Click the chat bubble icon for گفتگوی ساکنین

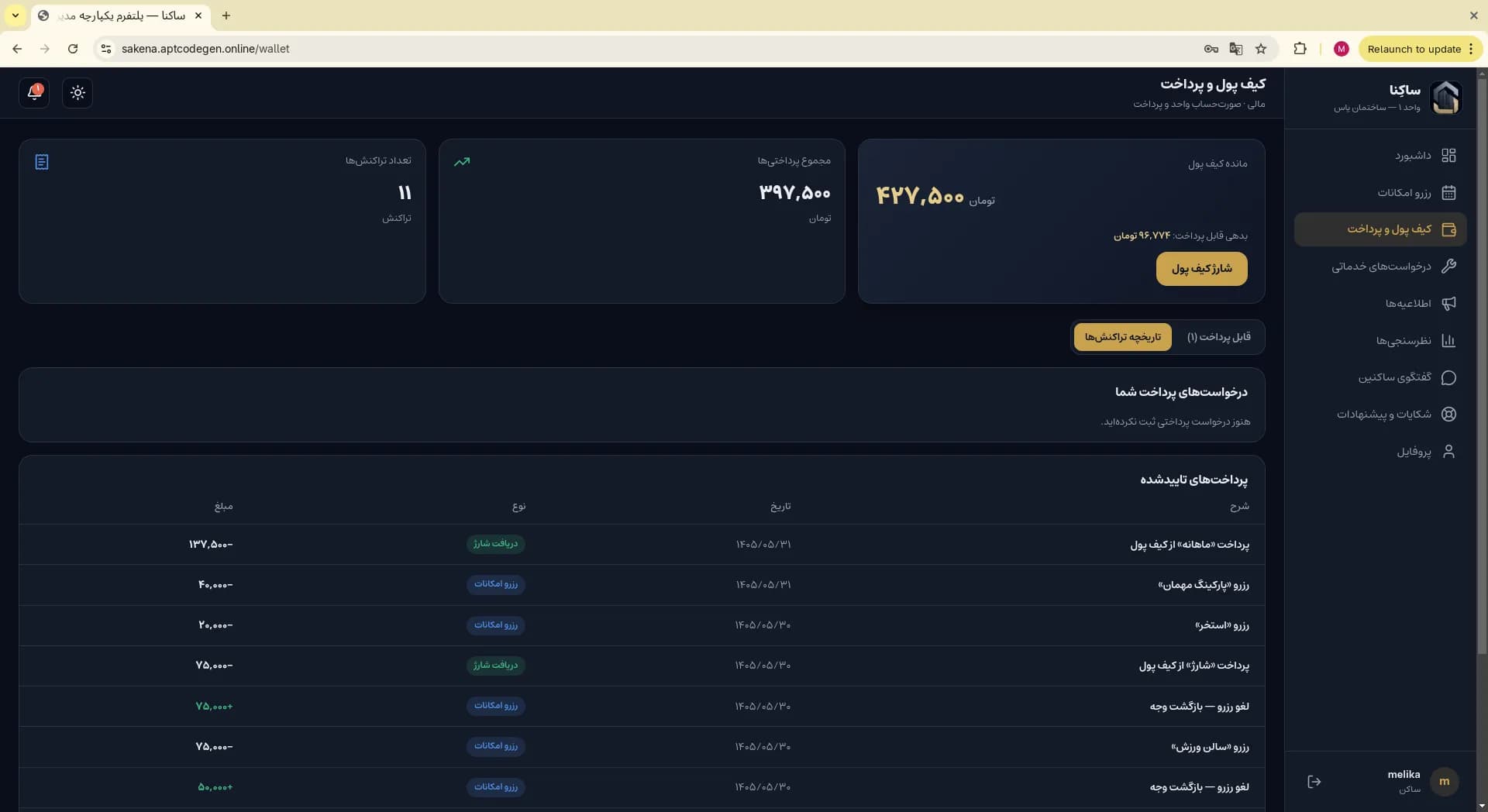point(1448,377)
